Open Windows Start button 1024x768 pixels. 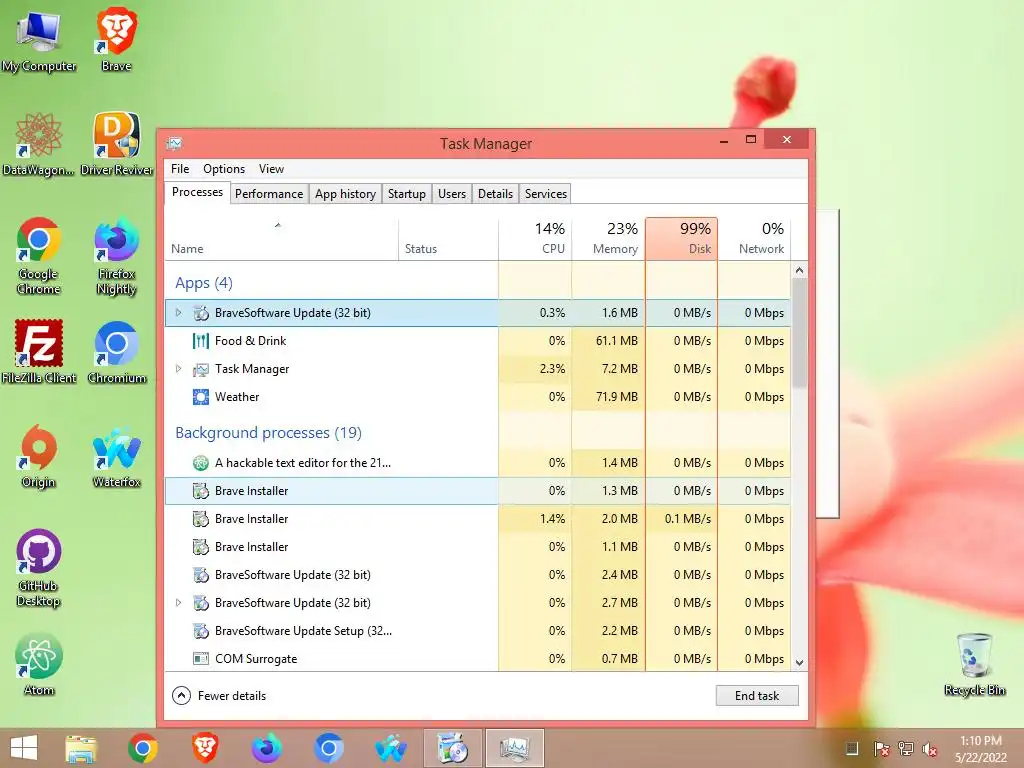(24, 748)
